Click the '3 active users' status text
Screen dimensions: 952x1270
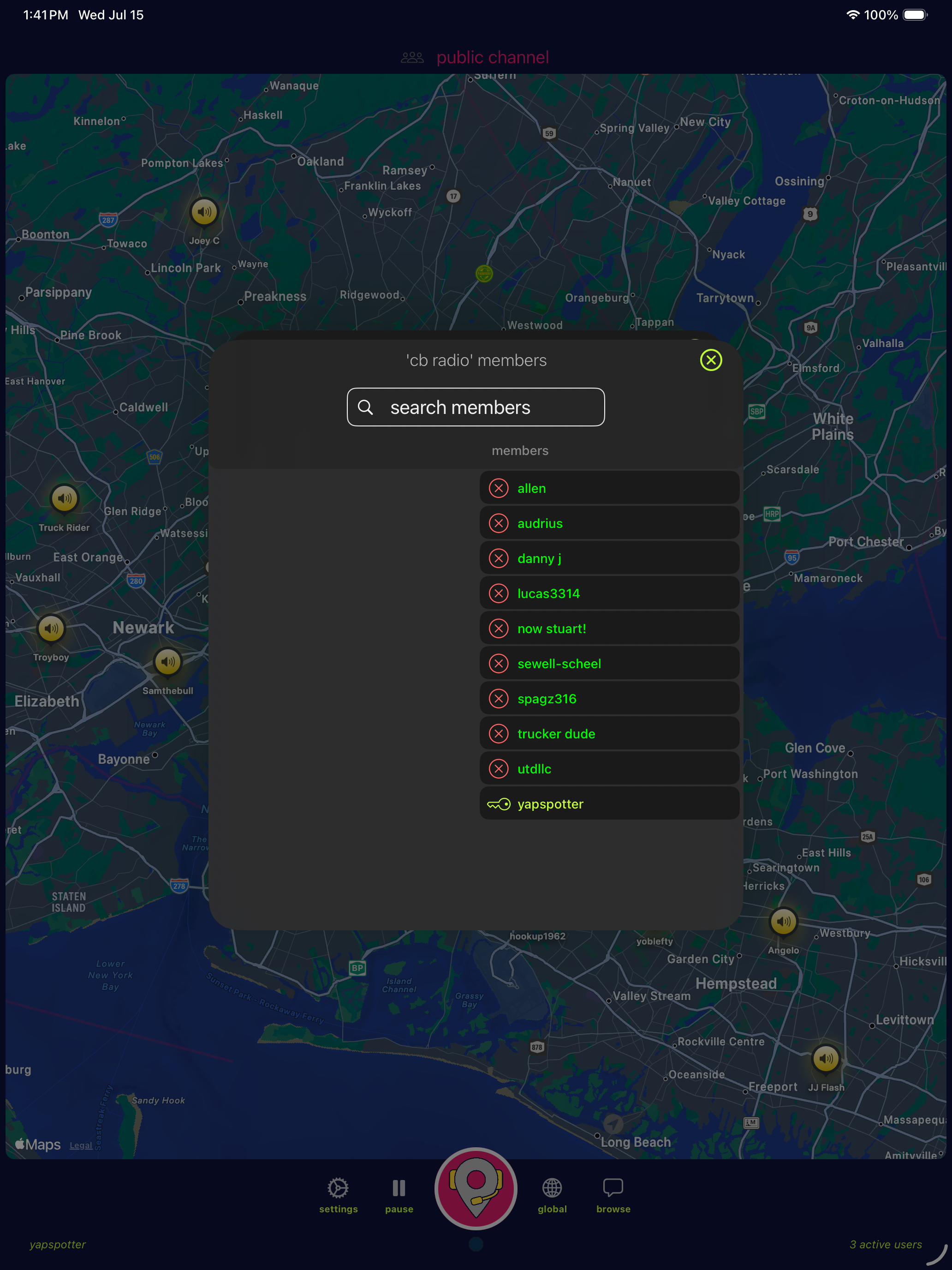(x=886, y=1244)
